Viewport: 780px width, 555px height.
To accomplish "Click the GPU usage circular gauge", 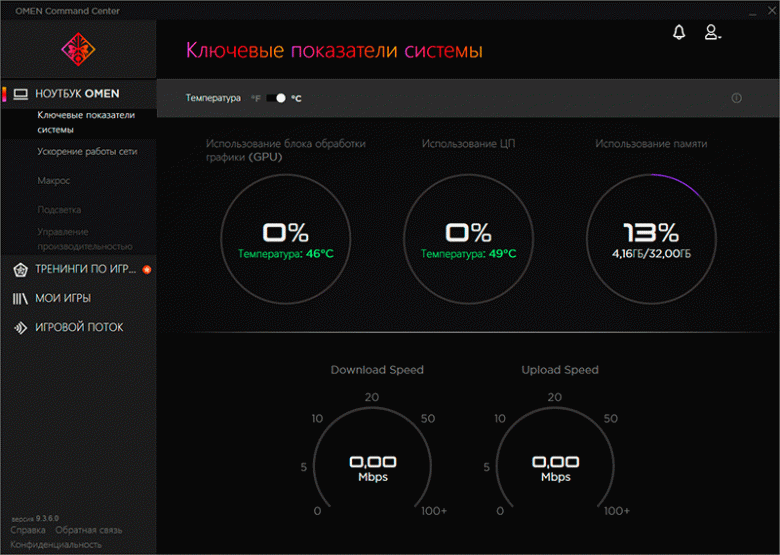I will pyautogui.click(x=286, y=239).
